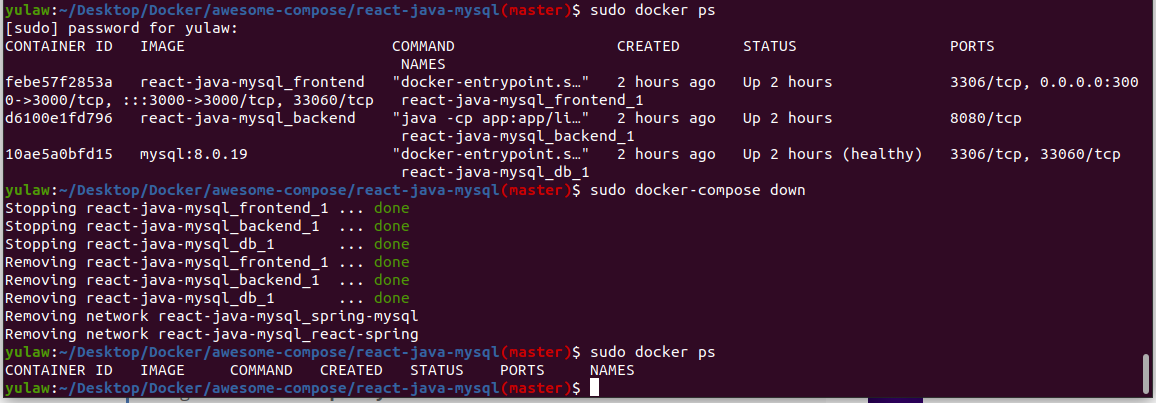Click container ID 10ae5a0bfd15
Image resolution: width=1156 pixels, height=403 pixels.
[x=59, y=154]
